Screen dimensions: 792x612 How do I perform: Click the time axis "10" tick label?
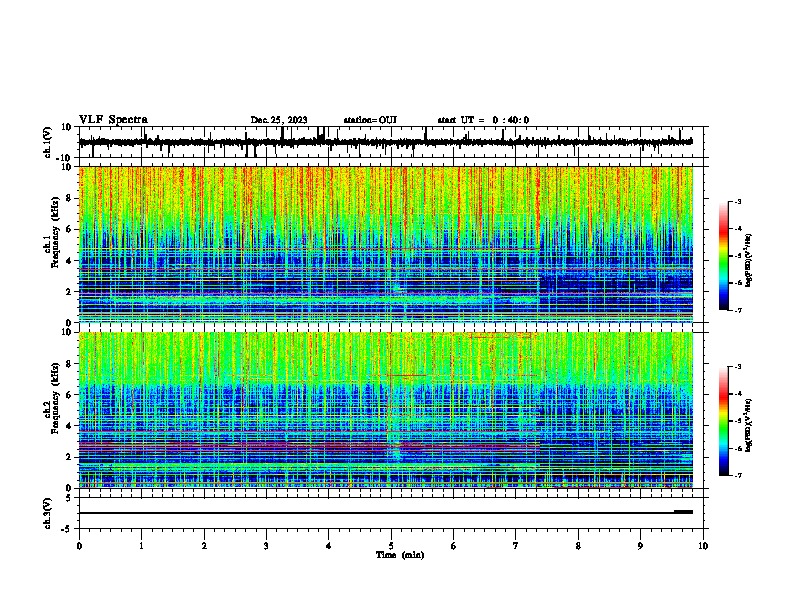(x=703, y=545)
